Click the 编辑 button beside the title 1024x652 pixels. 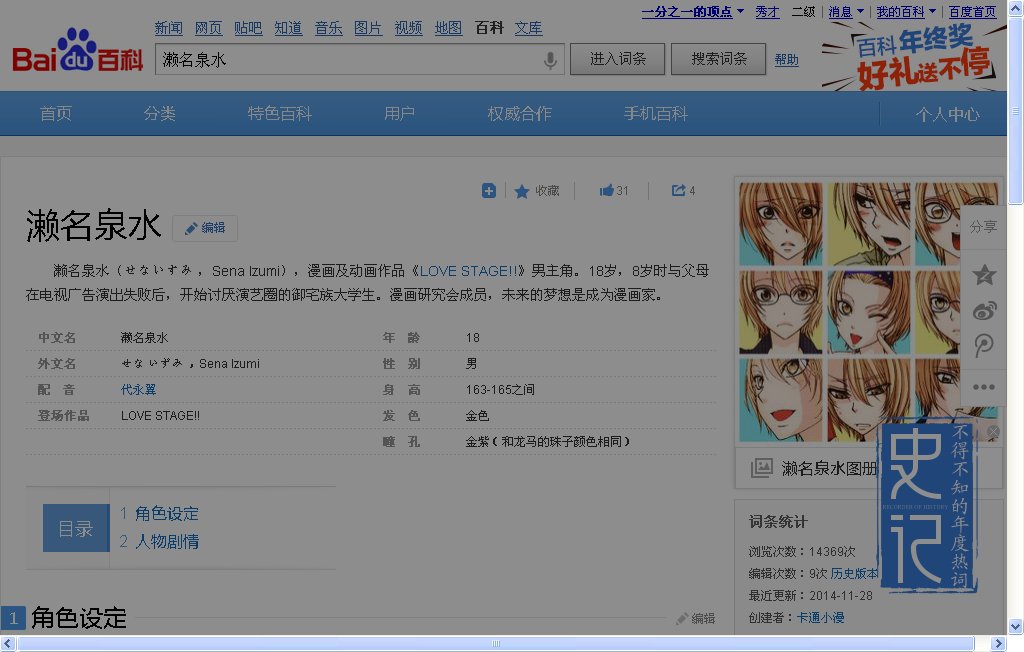[205, 228]
